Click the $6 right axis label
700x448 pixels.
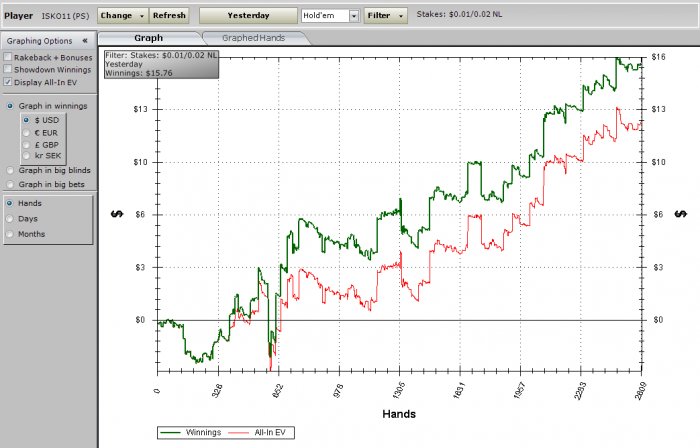click(658, 215)
